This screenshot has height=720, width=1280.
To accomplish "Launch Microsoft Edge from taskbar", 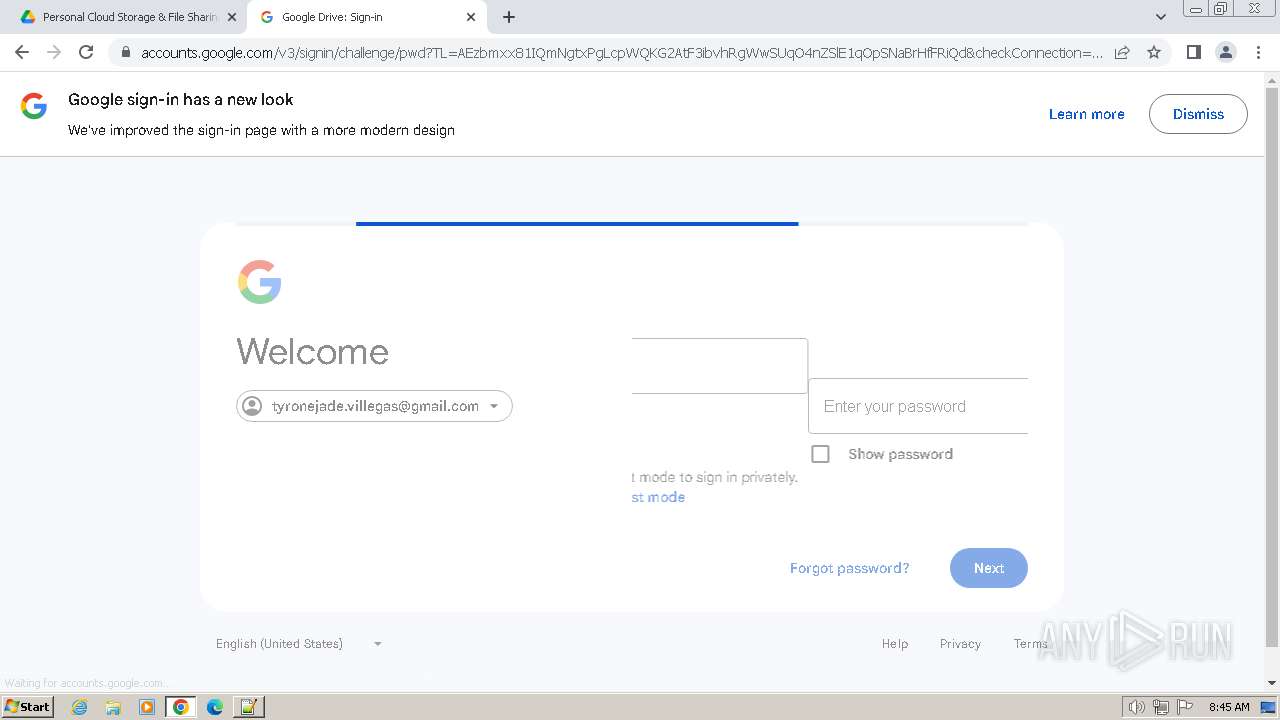I will (215, 707).
